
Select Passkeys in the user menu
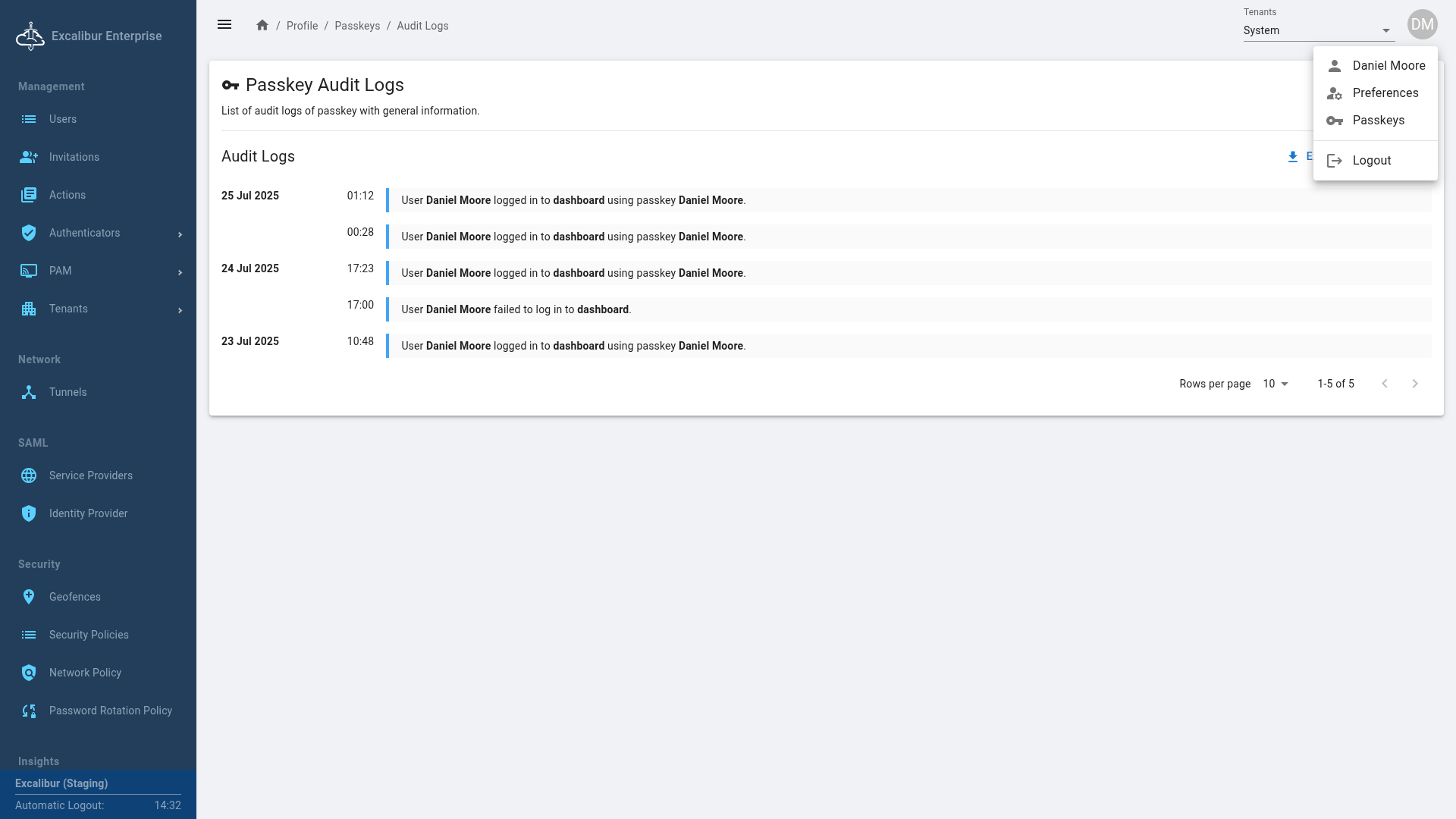point(1378,120)
